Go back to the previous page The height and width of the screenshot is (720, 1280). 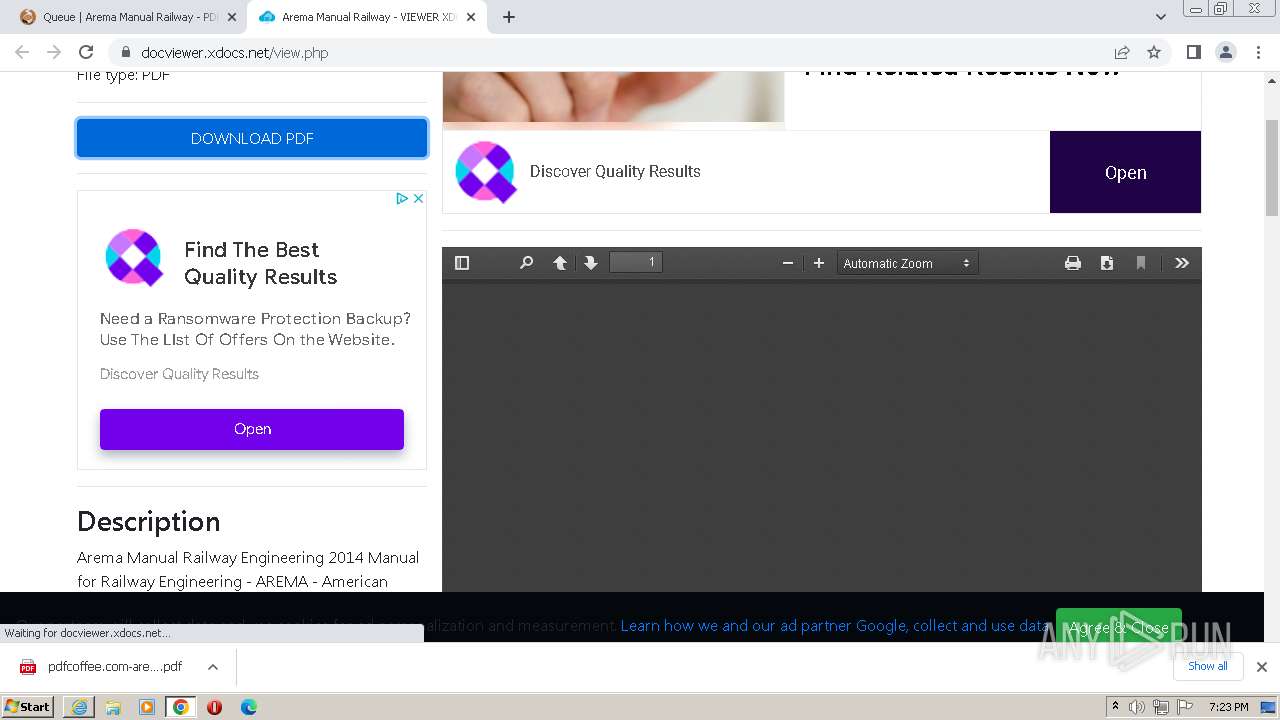coord(22,52)
